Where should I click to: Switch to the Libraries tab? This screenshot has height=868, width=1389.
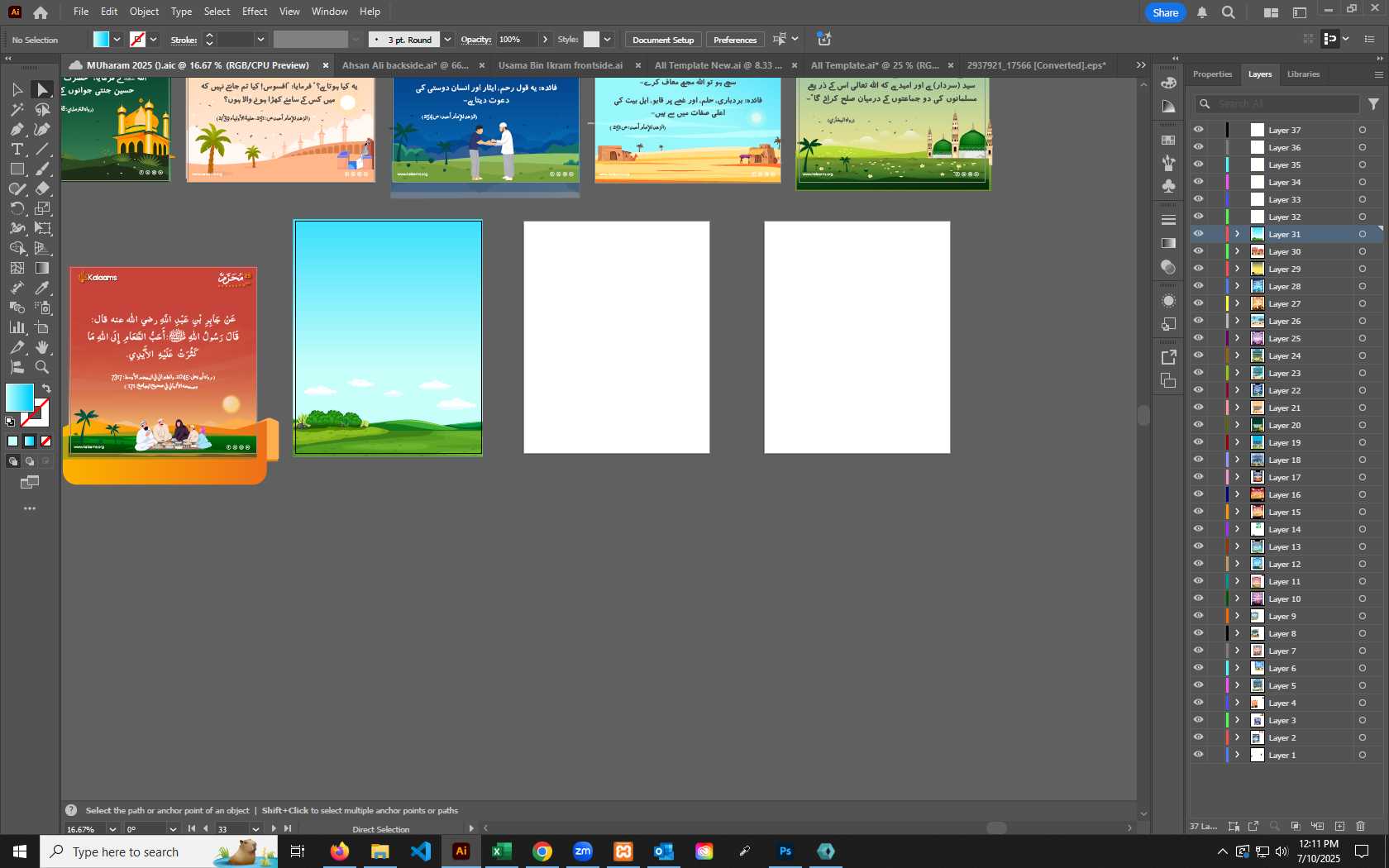(1303, 74)
